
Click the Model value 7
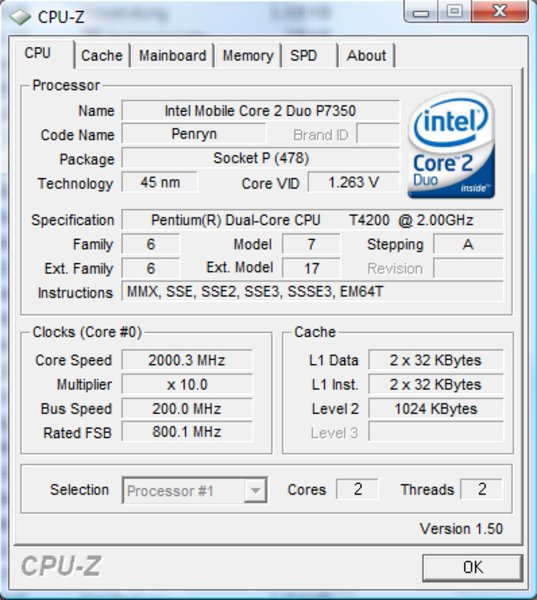coord(311,244)
